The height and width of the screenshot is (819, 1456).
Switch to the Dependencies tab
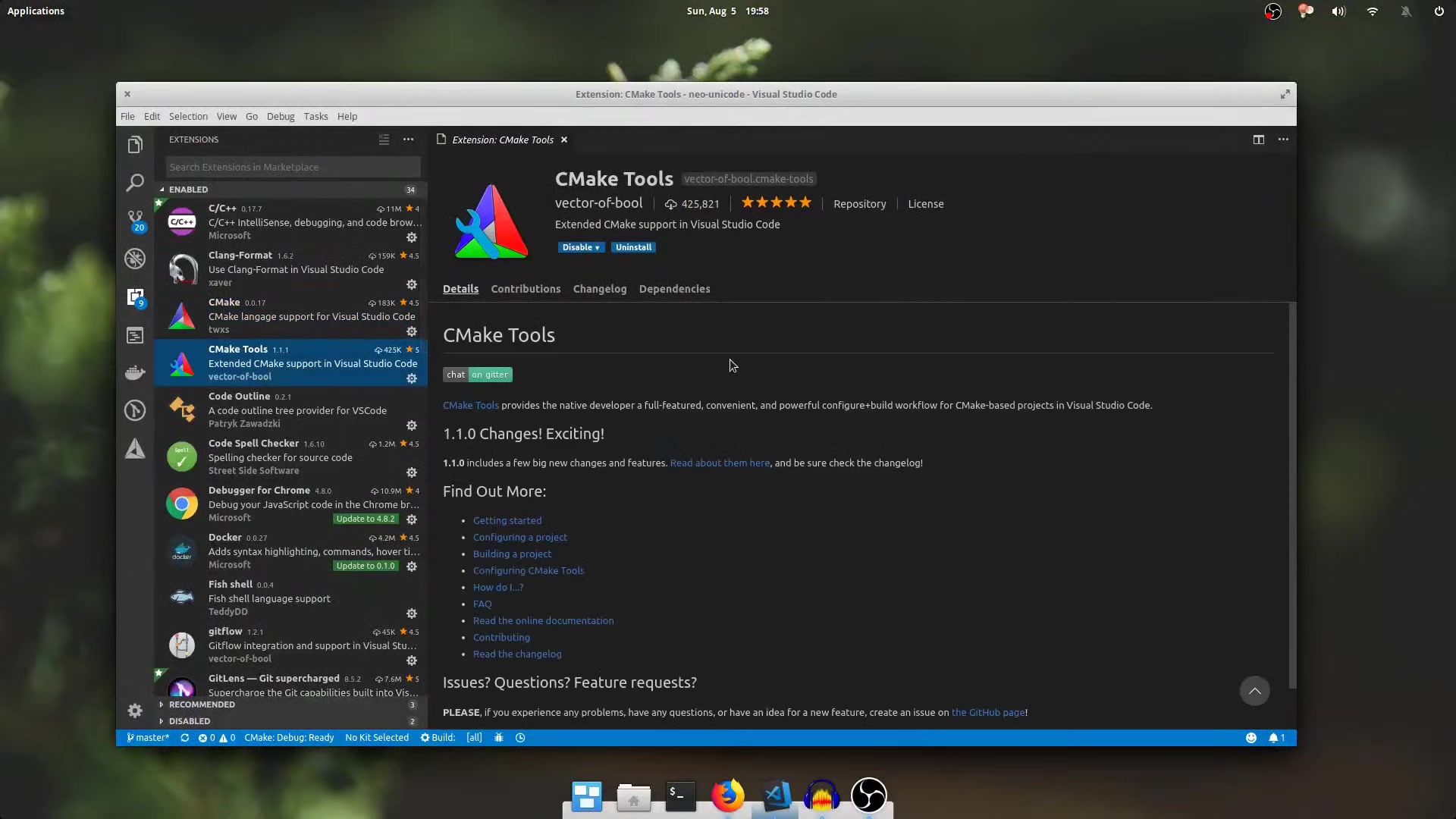pos(675,289)
